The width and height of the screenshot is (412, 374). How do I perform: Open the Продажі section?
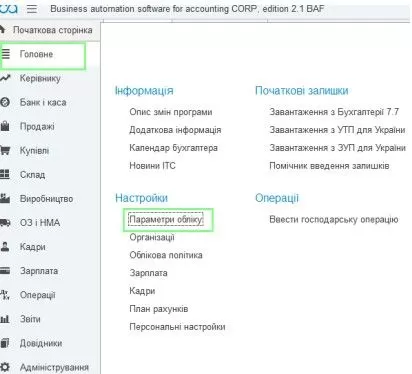(x=37, y=127)
